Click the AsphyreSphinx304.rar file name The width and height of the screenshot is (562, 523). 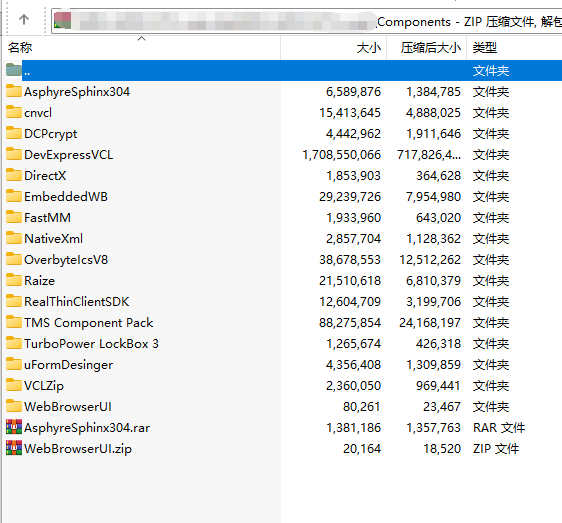tap(87, 428)
